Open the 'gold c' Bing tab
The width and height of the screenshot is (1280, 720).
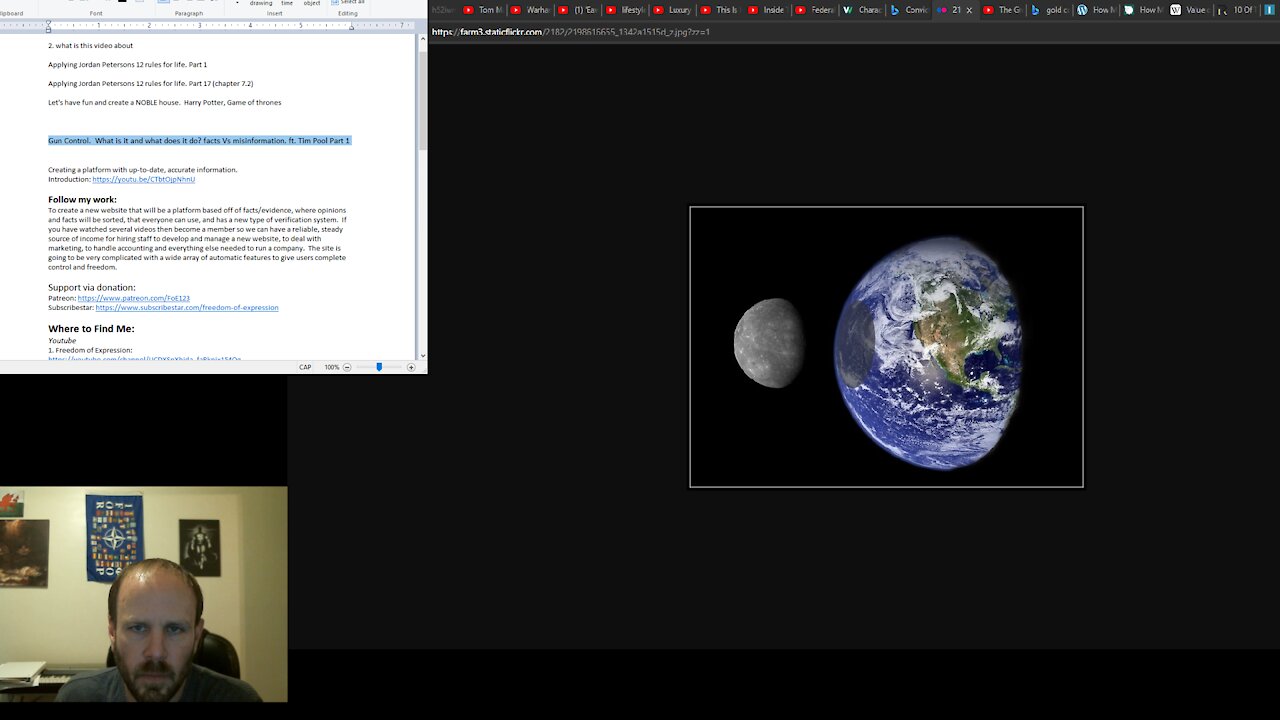click(1050, 10)
